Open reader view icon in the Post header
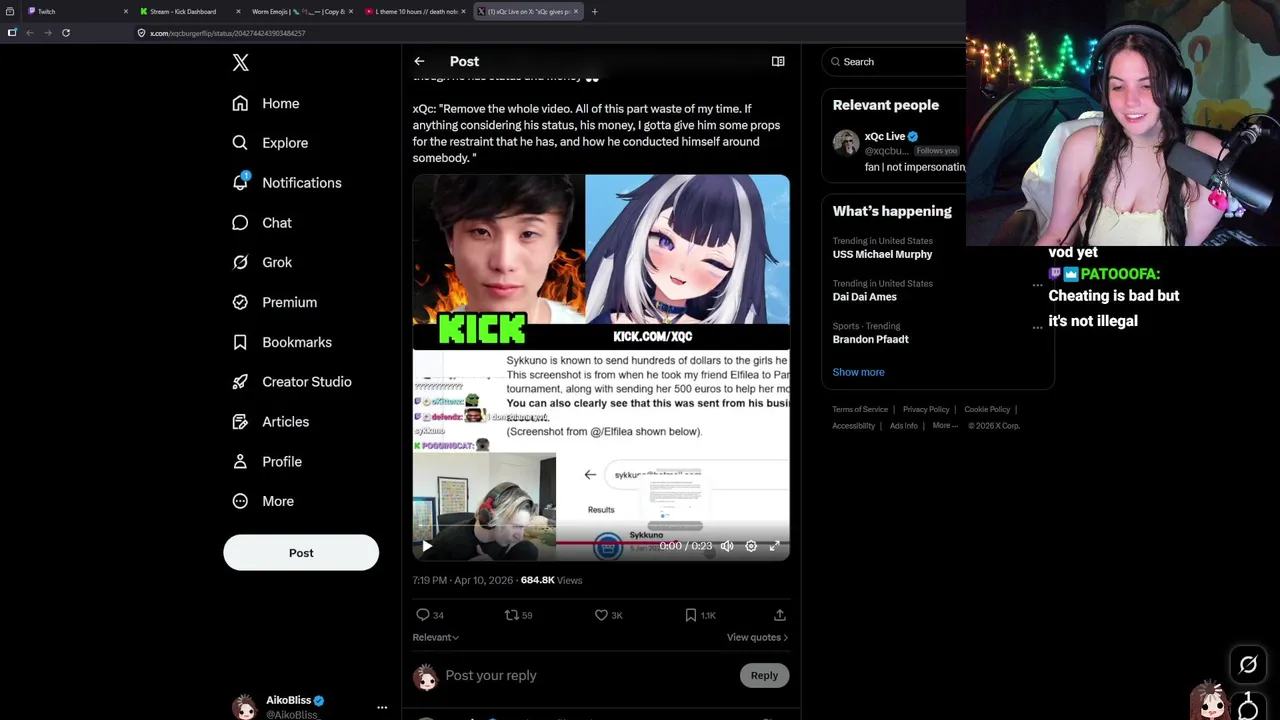Image resolution: width=1280 pixels, height=720 pixels. (778, 61)
